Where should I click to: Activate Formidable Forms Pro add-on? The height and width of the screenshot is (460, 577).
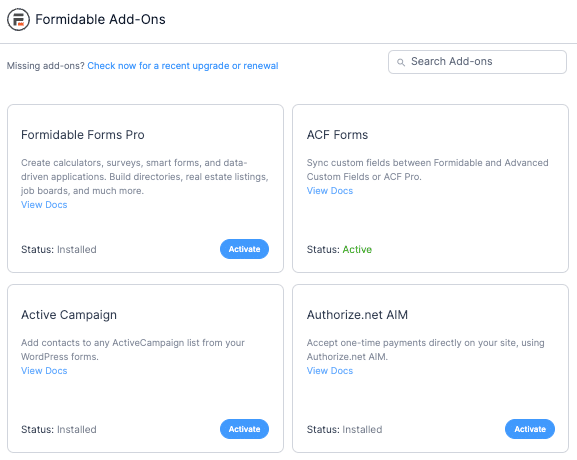(244, 249)
